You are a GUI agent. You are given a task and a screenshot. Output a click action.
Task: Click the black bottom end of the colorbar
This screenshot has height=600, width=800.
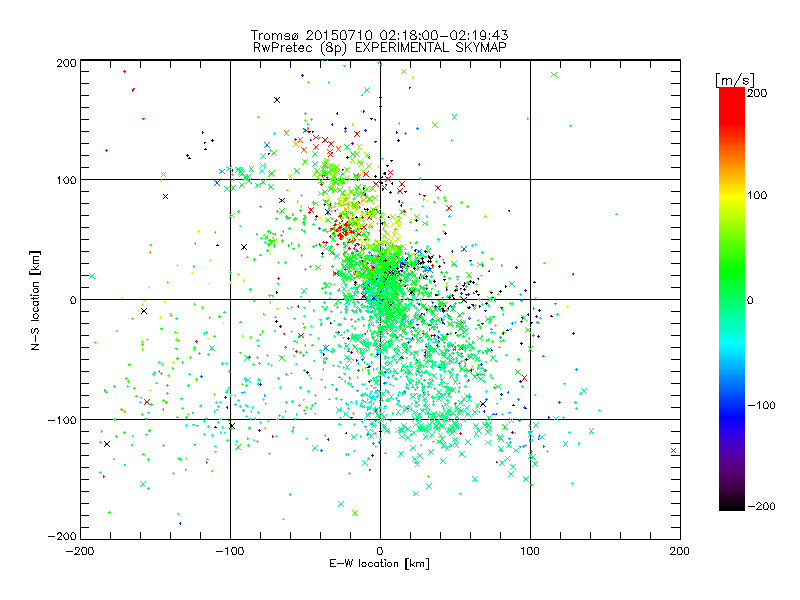732,504
